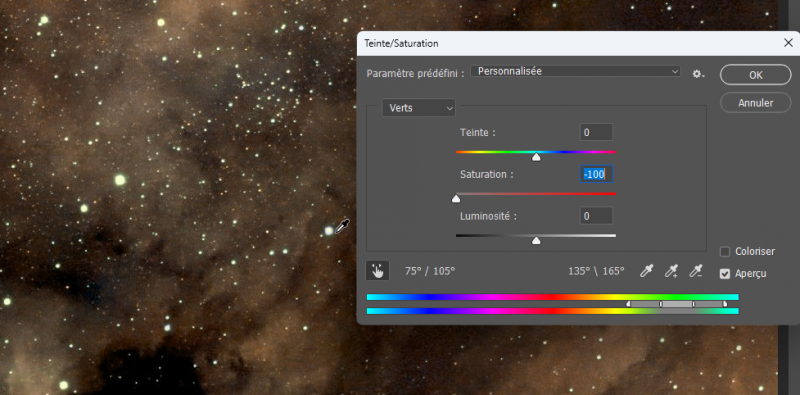Confirm with the OK button
Viewport: 800px width, 395px height.
point(756,75)
